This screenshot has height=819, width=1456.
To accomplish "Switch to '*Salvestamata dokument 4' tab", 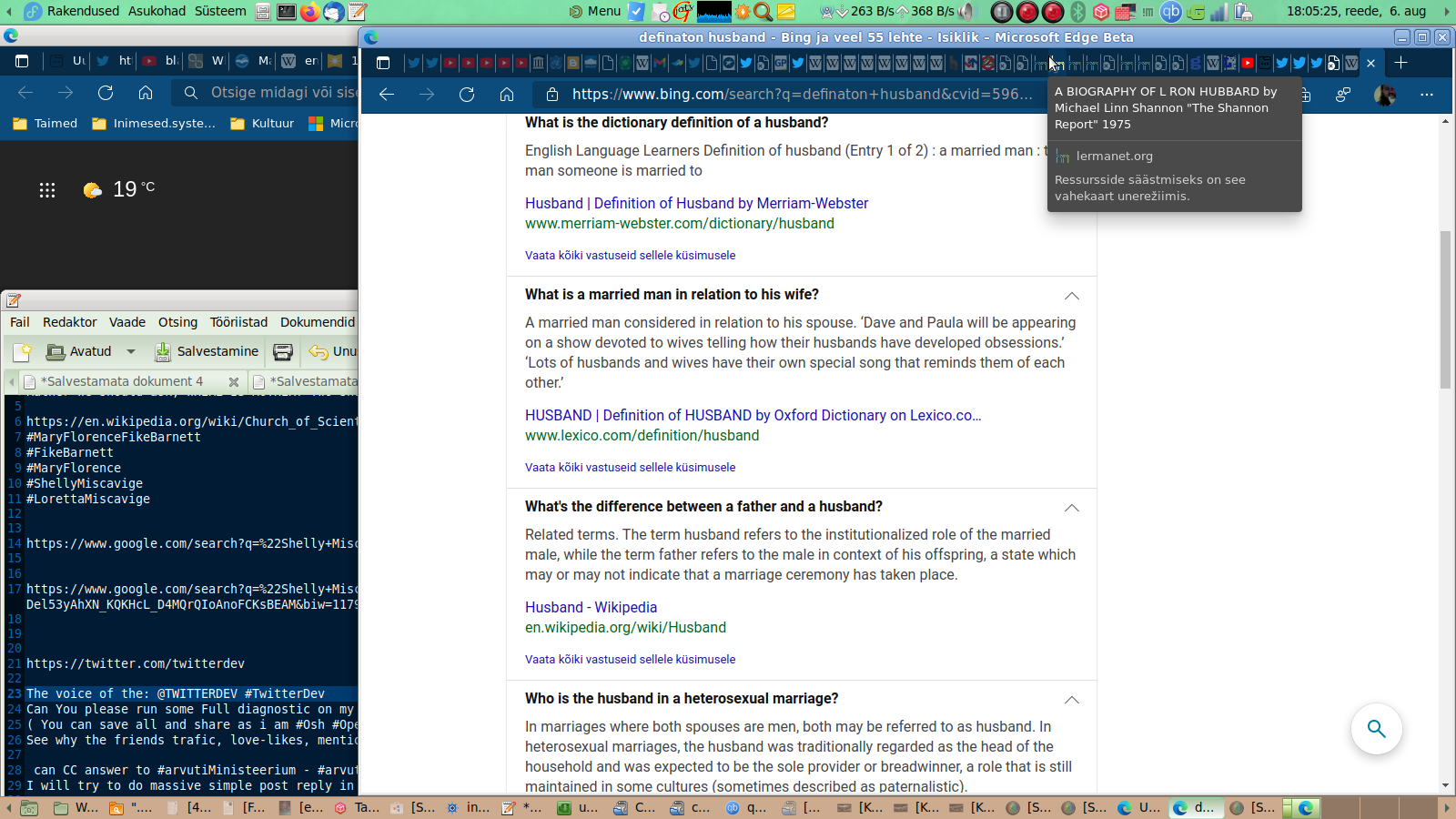I will tap(119, 381).
